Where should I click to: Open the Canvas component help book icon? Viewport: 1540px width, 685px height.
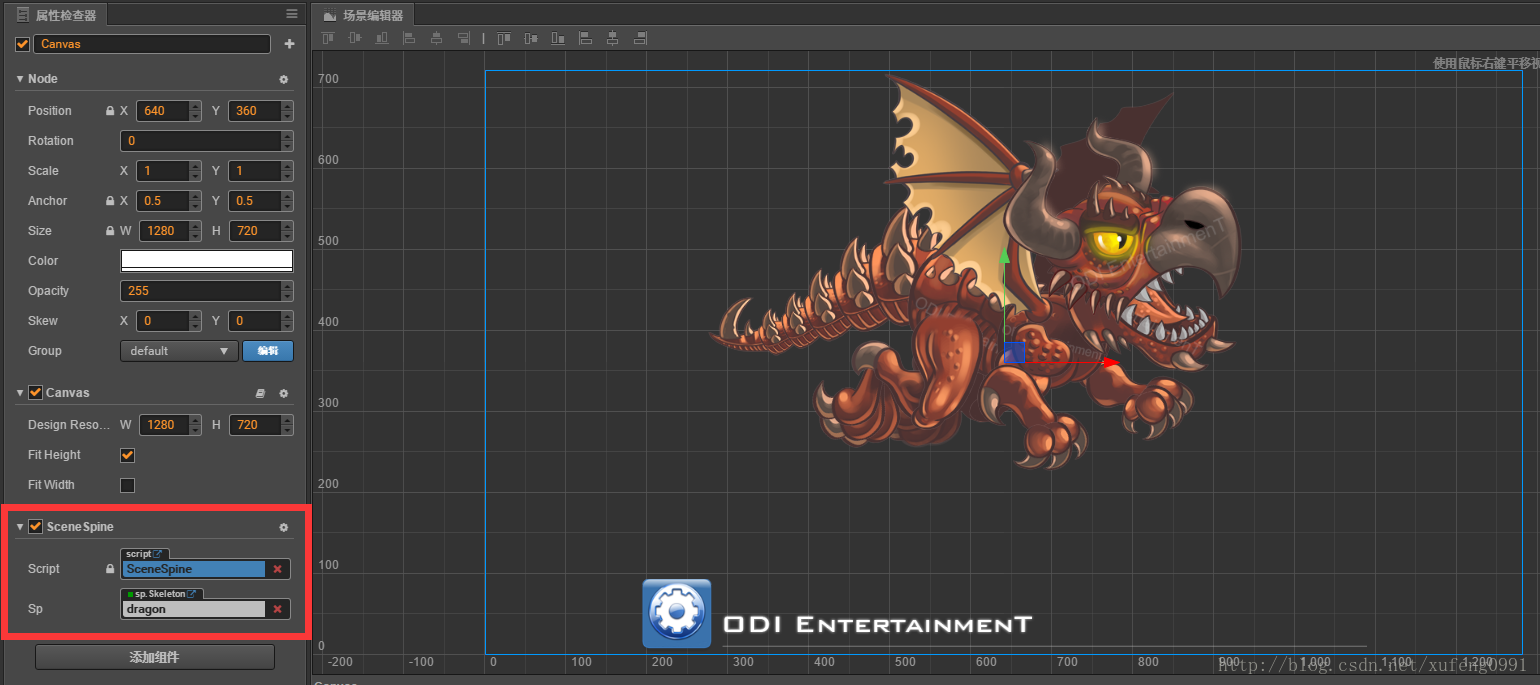click(x=261, y=393)
